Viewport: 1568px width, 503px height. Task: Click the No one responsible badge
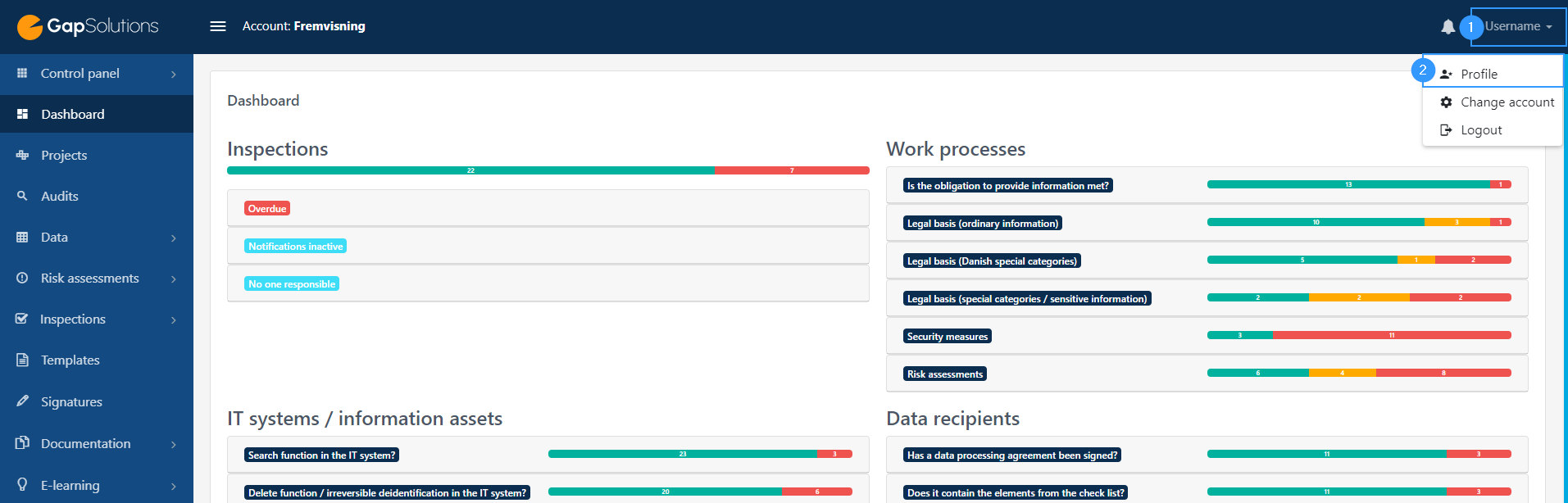pyautogui.click(x=292, y=283)
